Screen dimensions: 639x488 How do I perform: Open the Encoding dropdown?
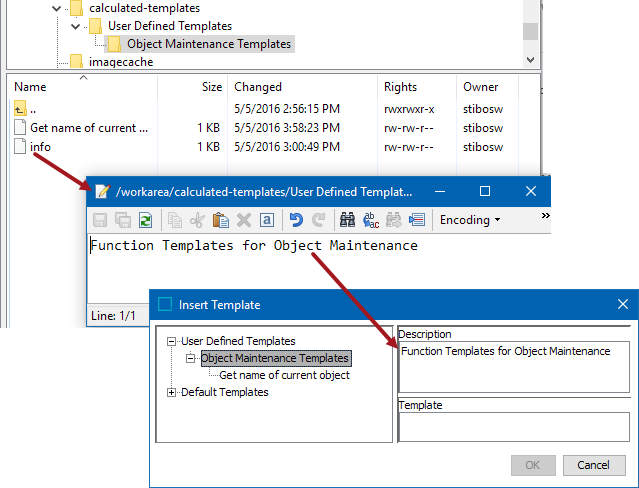point(470,220)
